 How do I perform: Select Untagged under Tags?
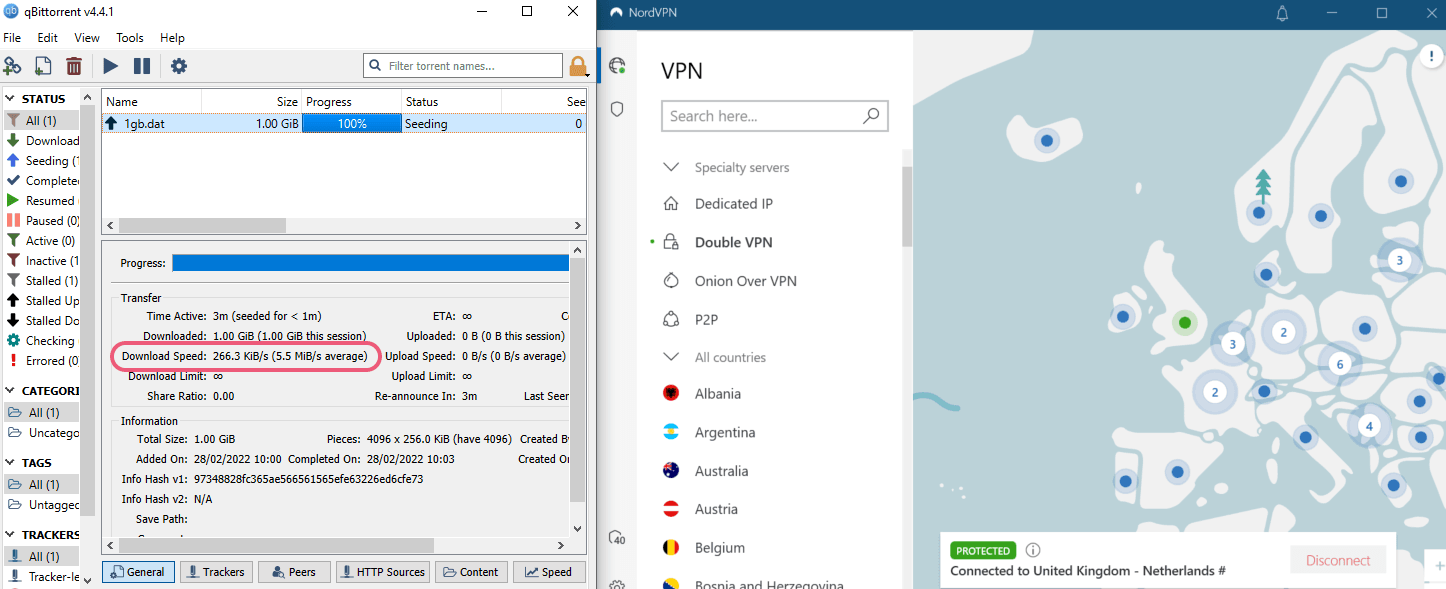click(x=41, y=505)
